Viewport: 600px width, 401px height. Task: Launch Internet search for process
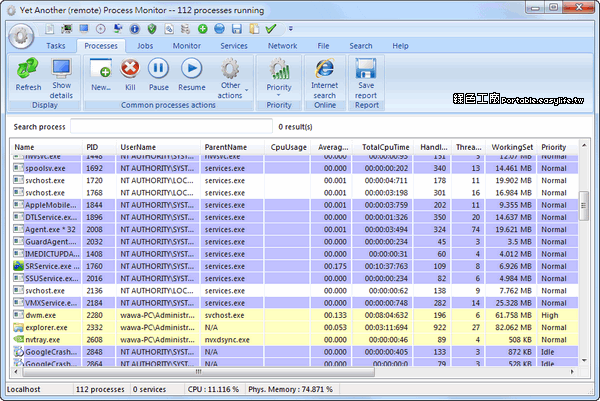tap(324, 79)
